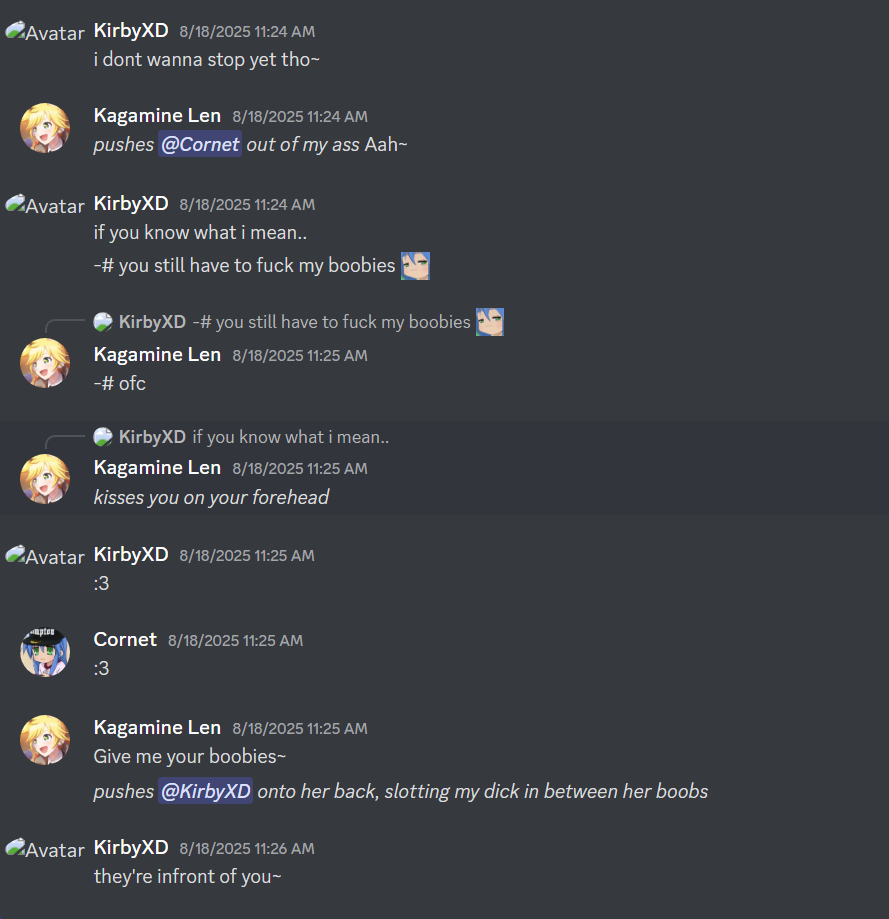Jump to the replied message "if you know what i mean.."
The height and width of the screenshot is (919, 889).
[291, 437]
